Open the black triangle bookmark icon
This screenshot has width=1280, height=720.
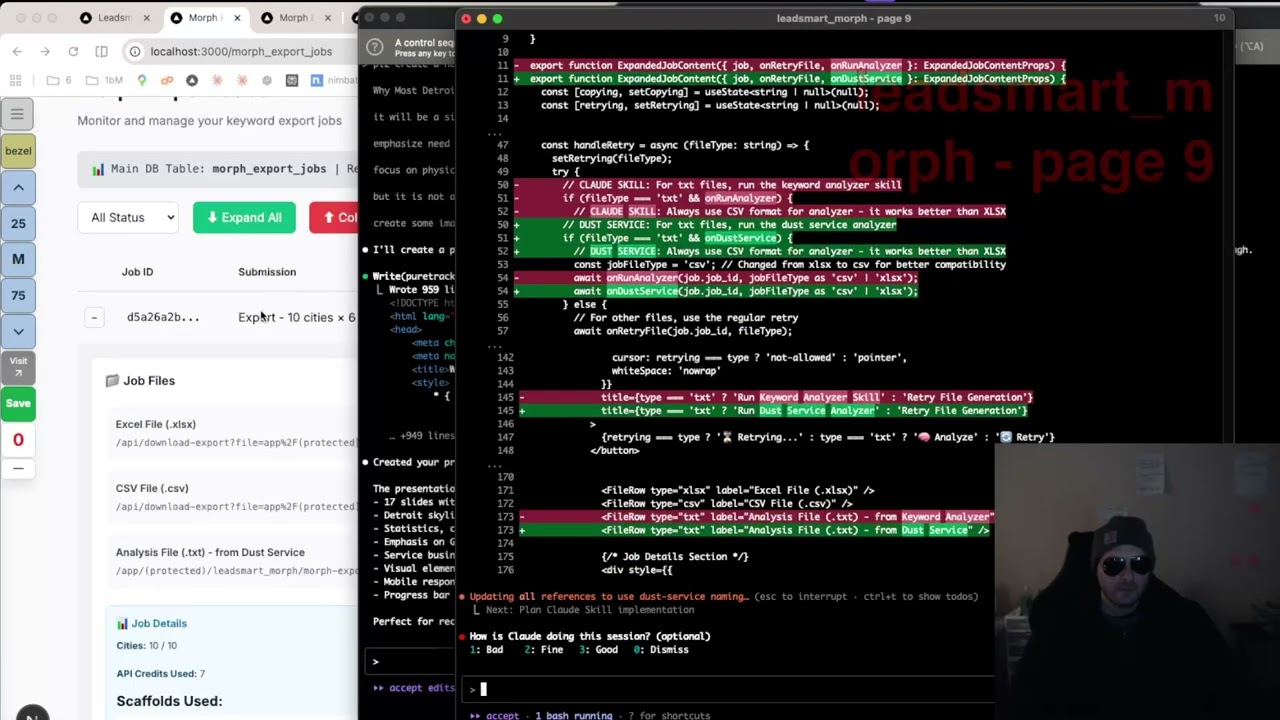[x=192, y=80]
